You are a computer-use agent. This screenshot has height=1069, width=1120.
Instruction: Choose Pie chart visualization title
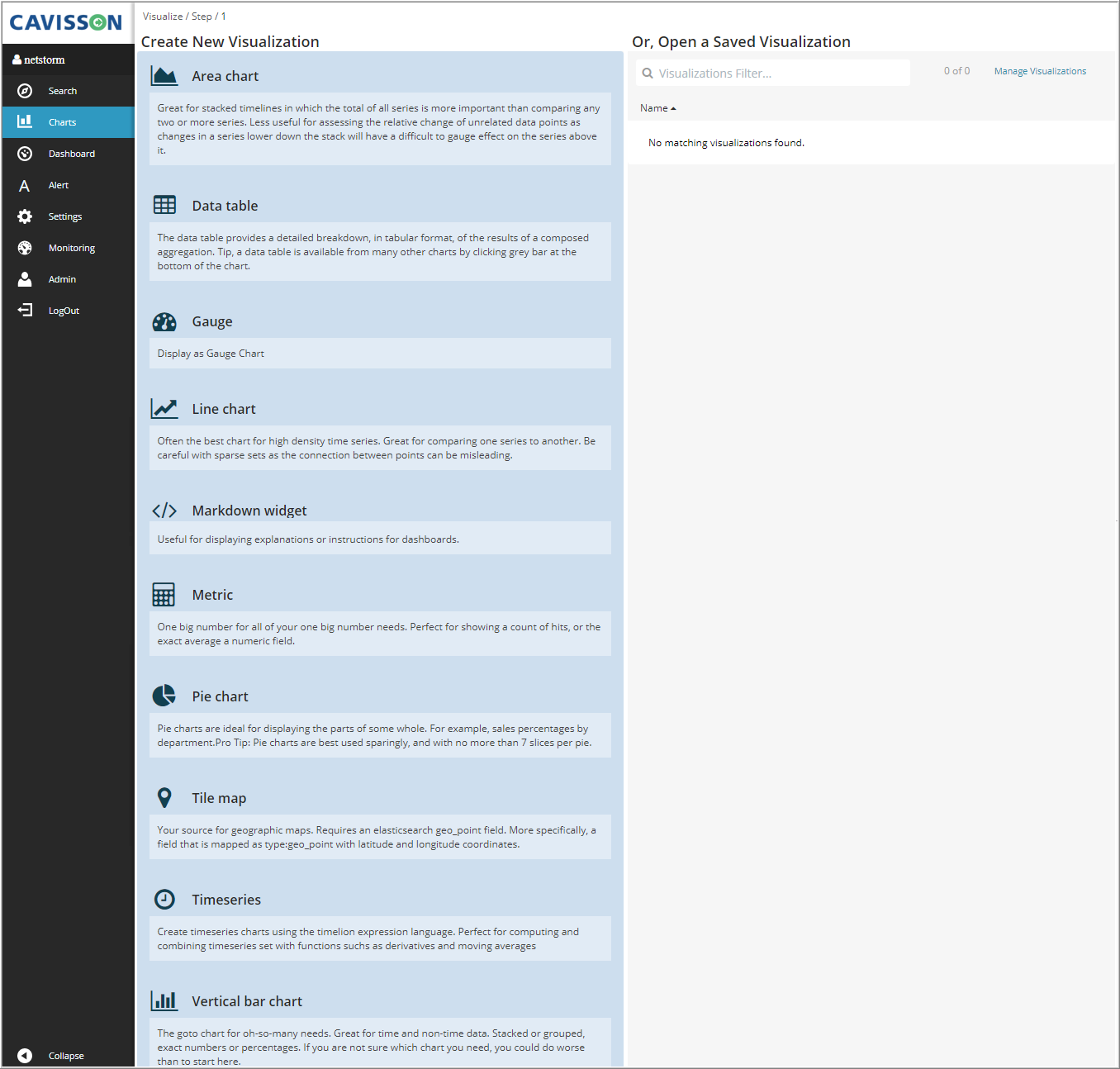coord(220,696)
